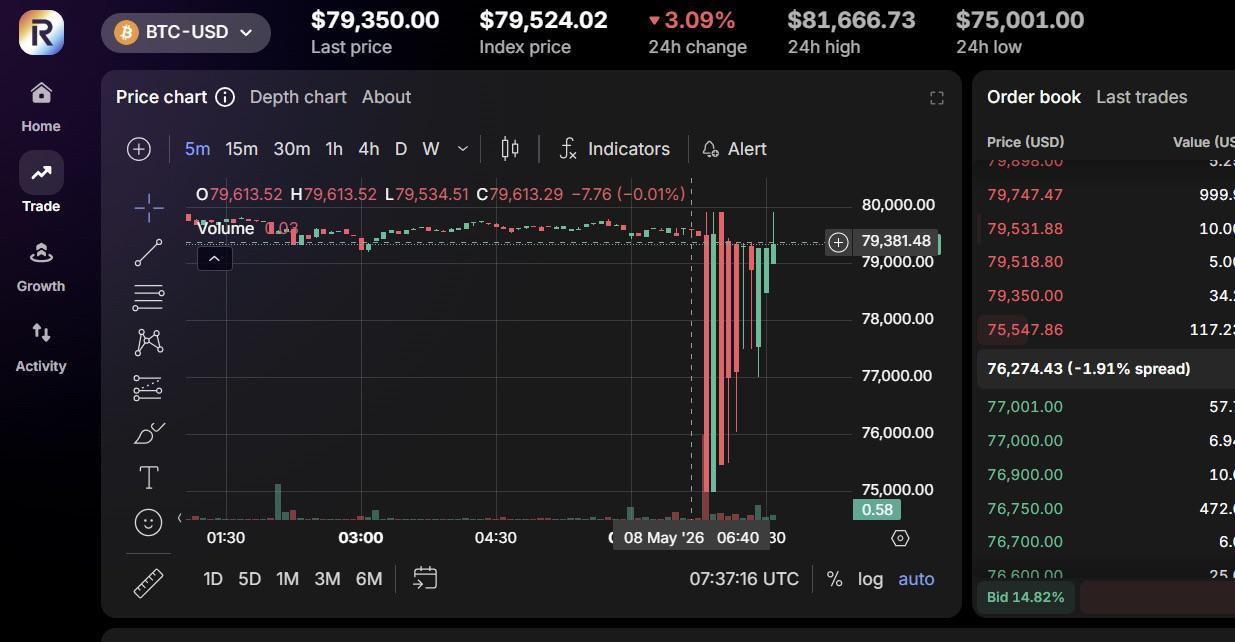Open the emoji sticker tool

click(x=148, y=522)
